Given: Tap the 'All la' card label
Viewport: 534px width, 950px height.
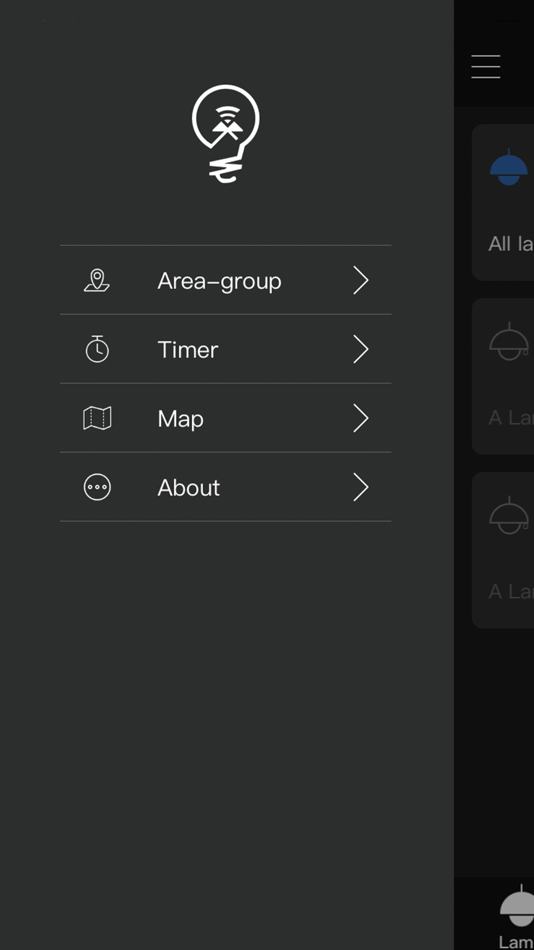Looking at the screenshot, I should click(x=511, y=244).
